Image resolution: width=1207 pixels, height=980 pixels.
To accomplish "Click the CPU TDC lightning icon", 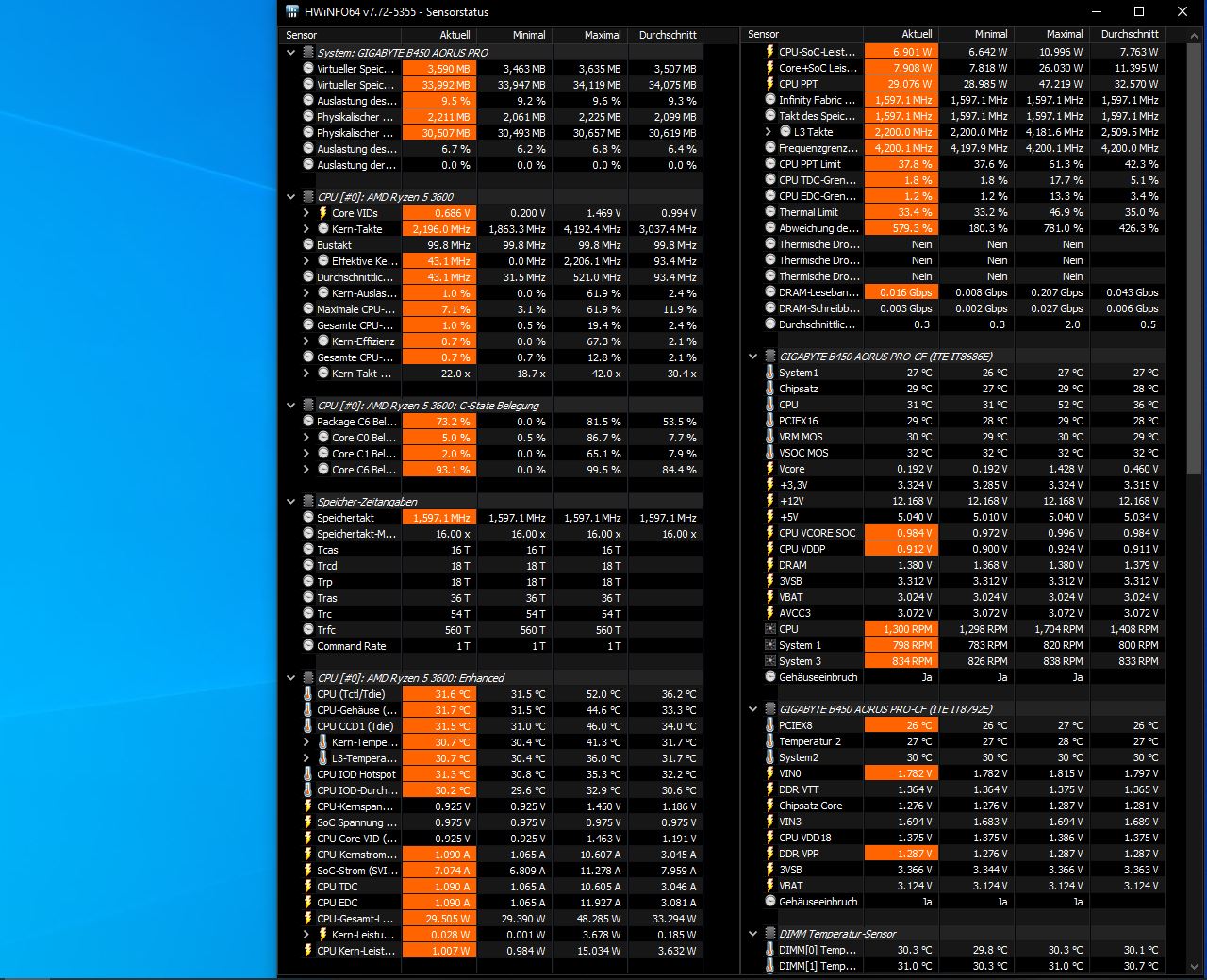I will coord(308,887).
